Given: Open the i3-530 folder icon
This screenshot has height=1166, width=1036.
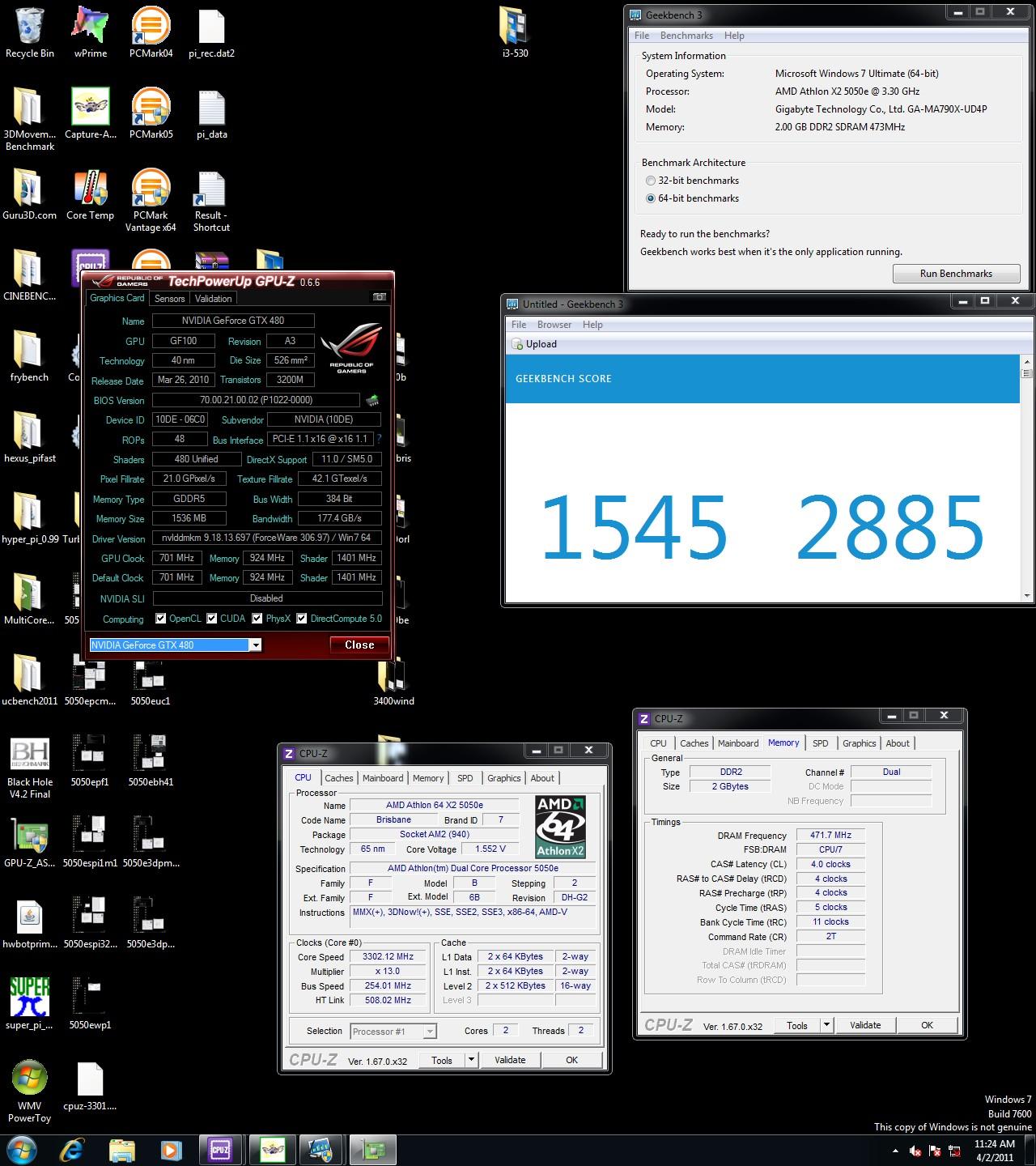Looking at the screenshot, I should [515, 26].
